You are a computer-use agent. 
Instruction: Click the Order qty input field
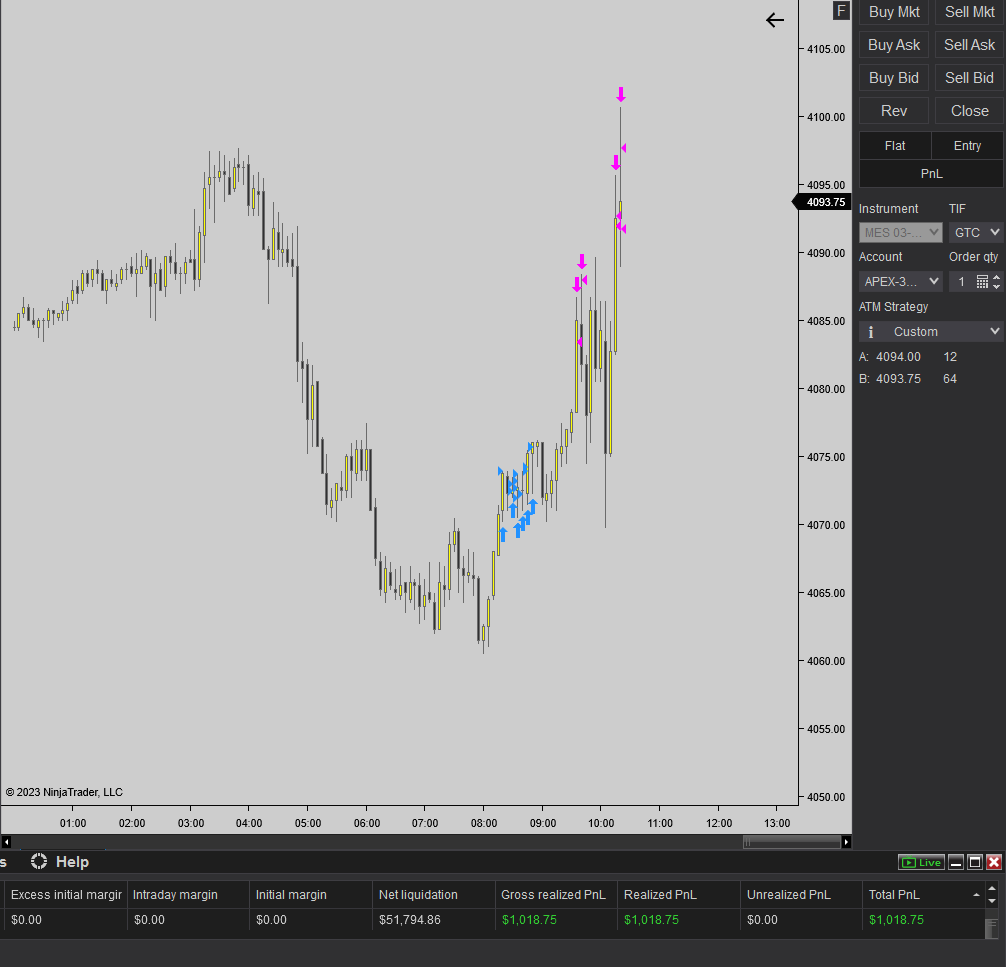[961, 281]
